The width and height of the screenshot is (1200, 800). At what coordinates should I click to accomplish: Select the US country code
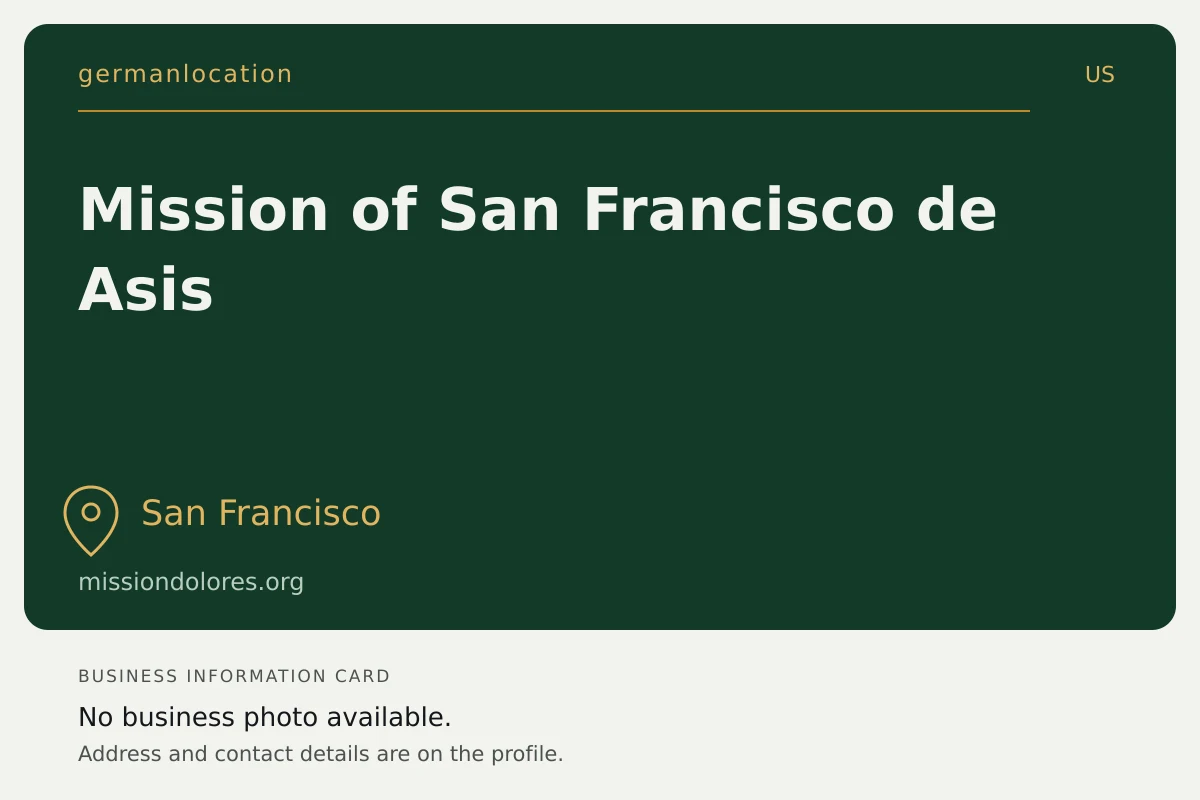1100,75
